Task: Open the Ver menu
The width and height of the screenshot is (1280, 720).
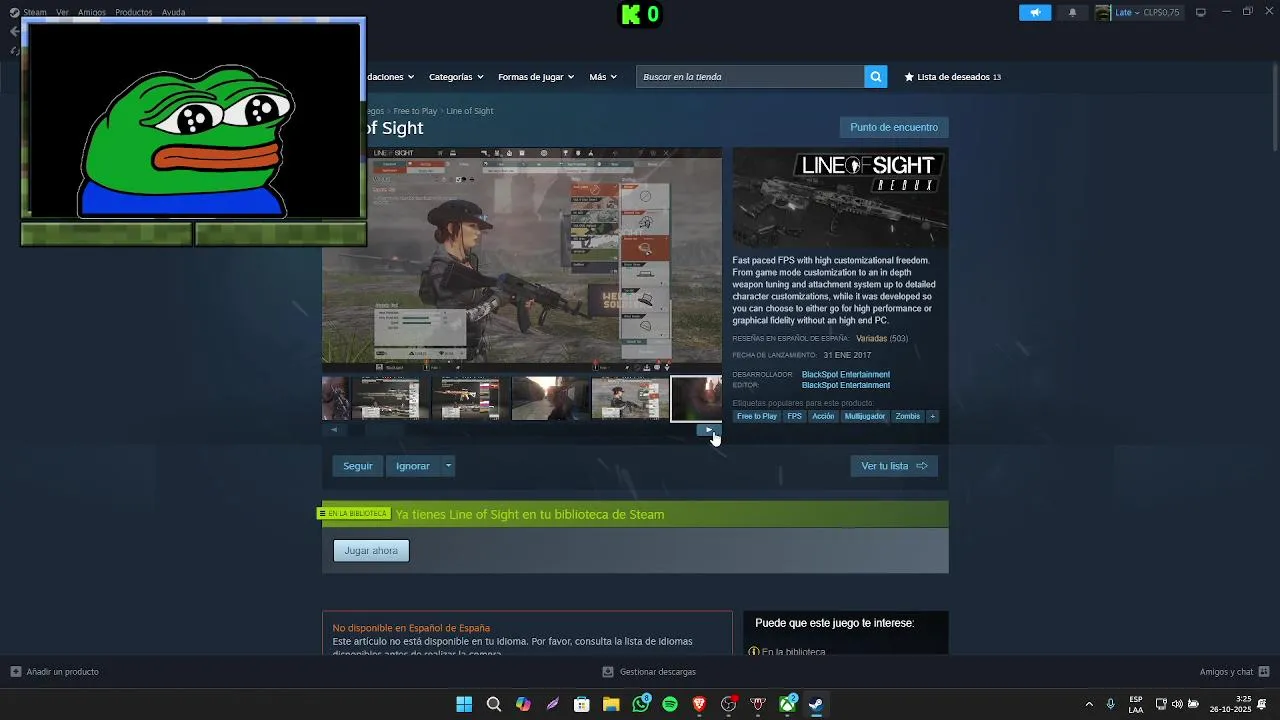Action: [62, 12]
